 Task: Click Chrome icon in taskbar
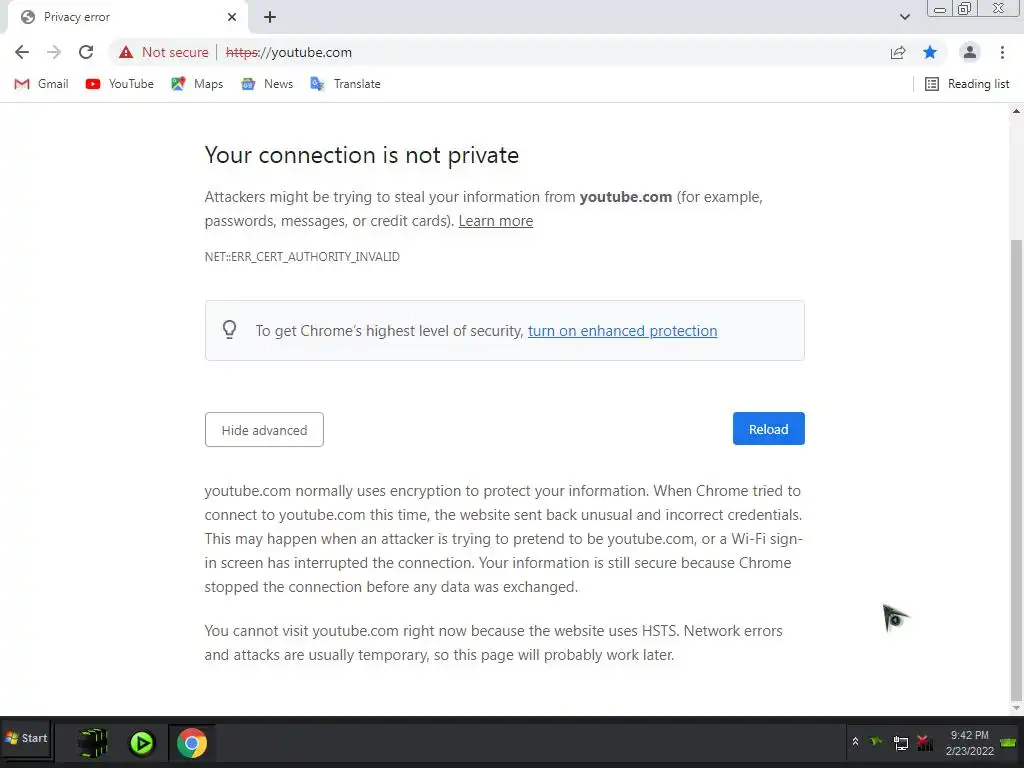192,743
